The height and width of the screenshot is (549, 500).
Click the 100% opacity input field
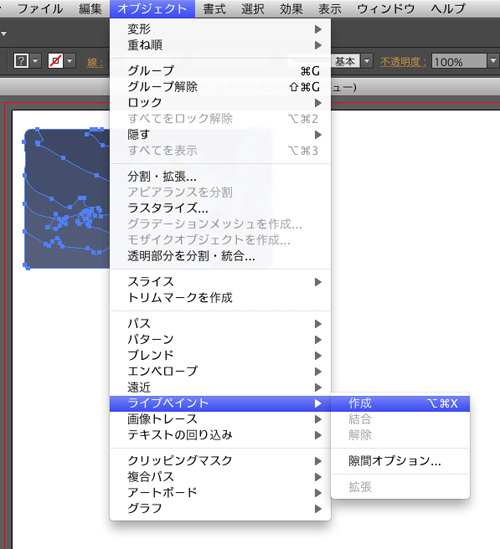tap(459, 61)
